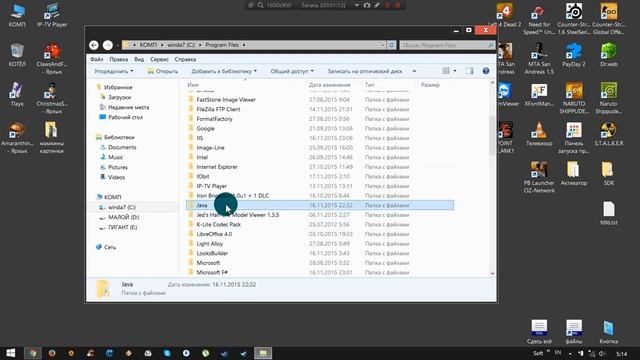
Task: Open the Телевизор VLC shortcut
Action: 539,135
